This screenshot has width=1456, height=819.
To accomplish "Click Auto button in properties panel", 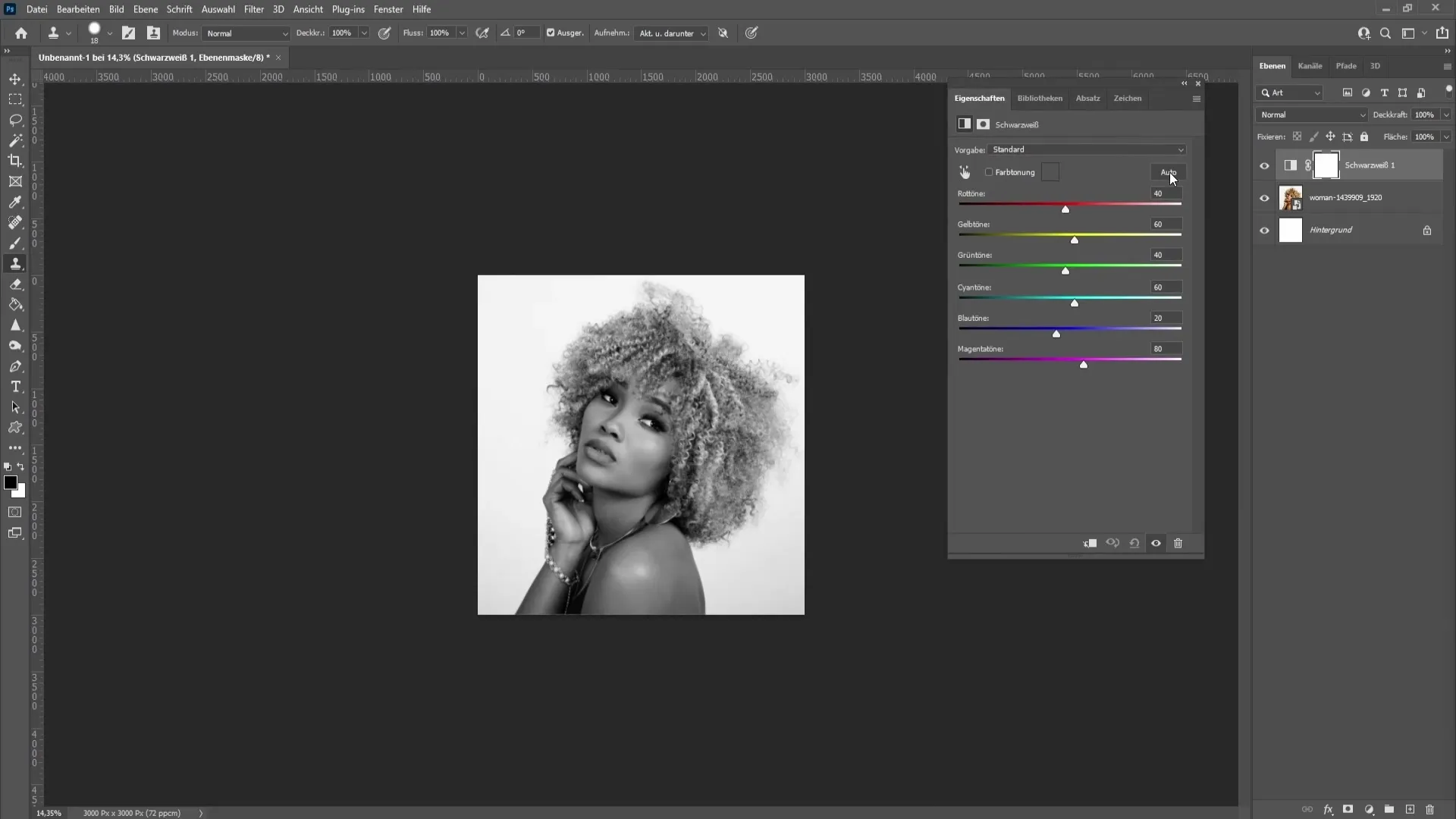I will pos(1169,172).
